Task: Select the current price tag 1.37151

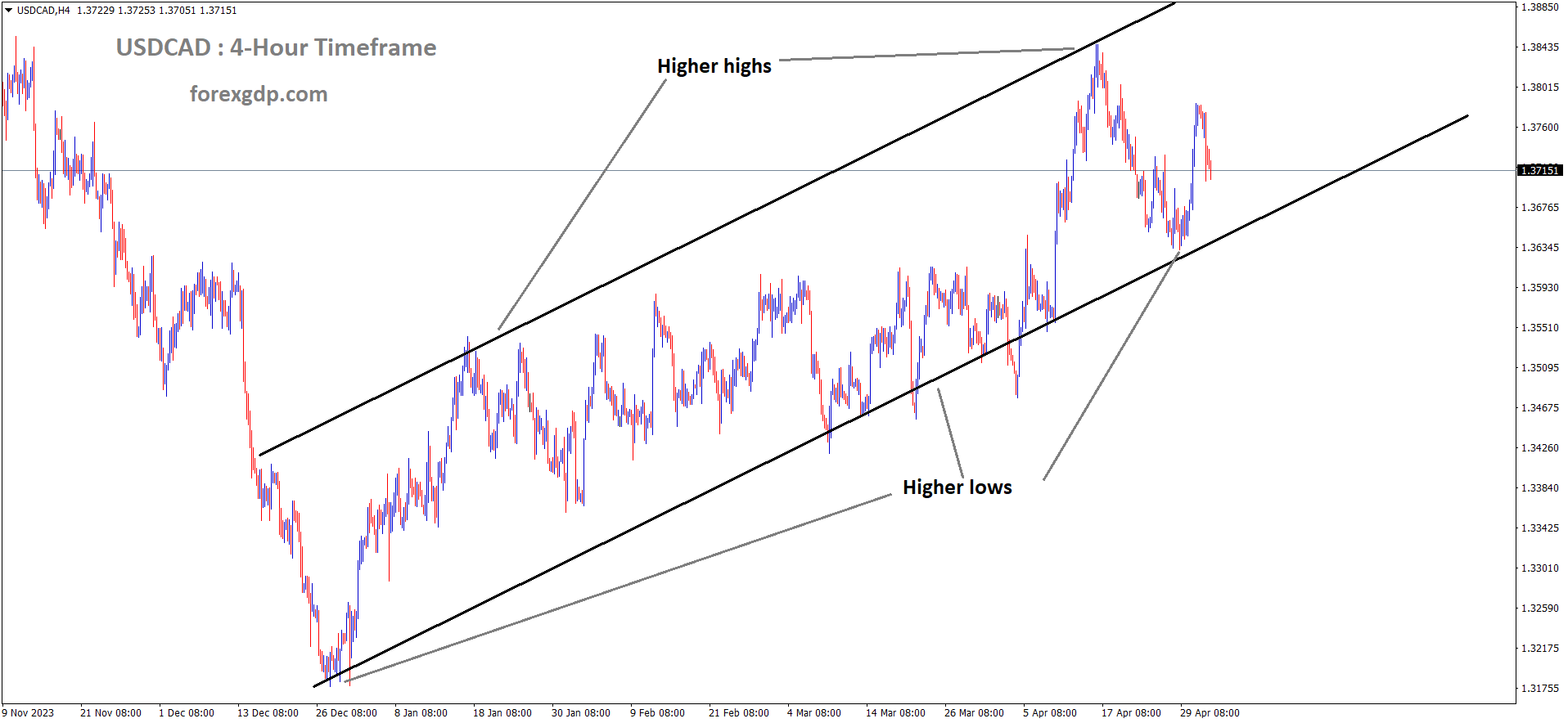Action: pyautogui.click(x=1540, y=170)
